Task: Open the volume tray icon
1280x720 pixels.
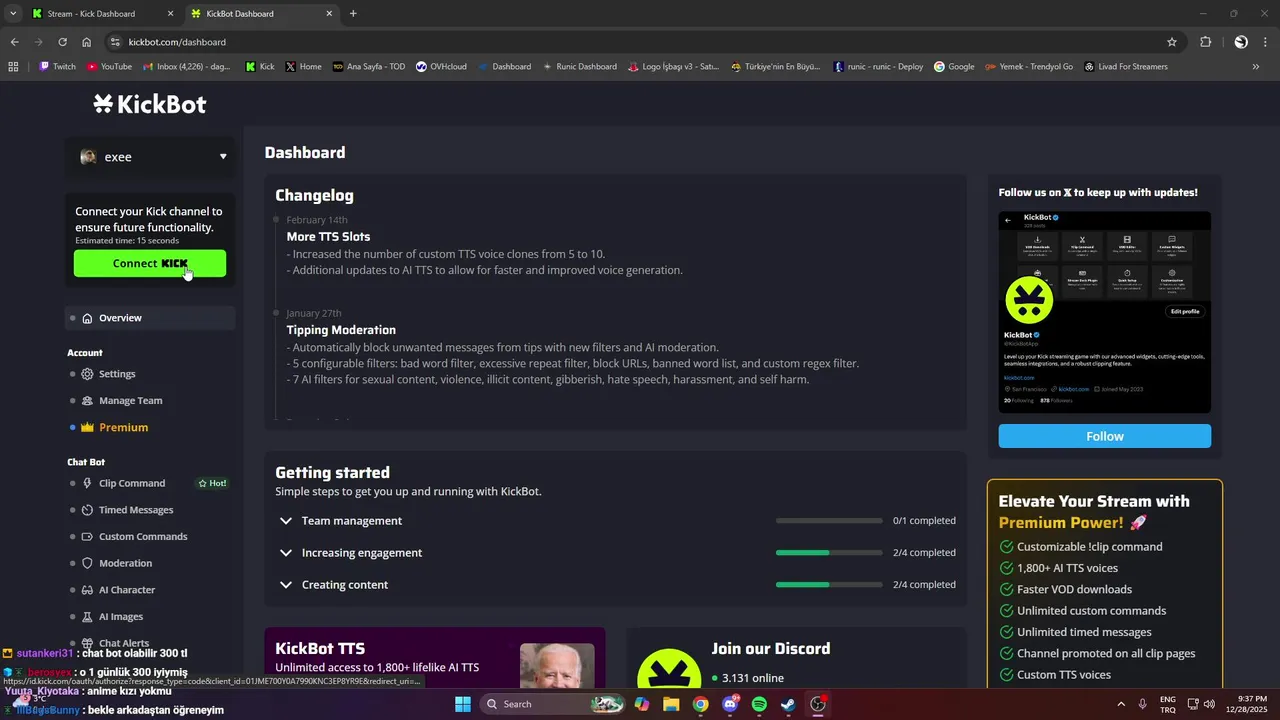Action: coord(1209,704)
